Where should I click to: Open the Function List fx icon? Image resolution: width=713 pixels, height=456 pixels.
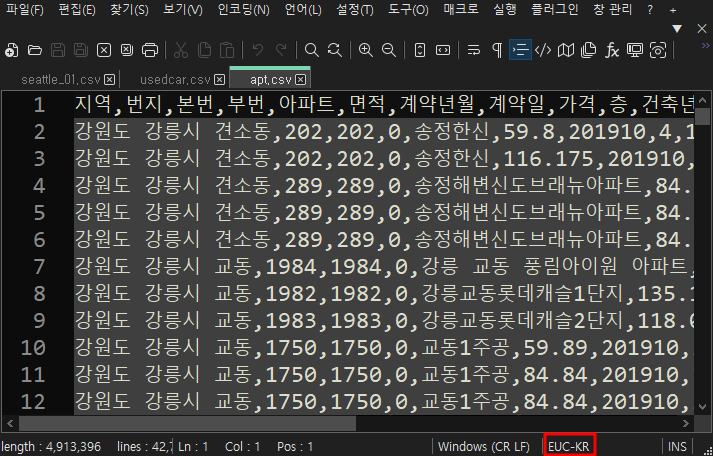coord(612,50)
